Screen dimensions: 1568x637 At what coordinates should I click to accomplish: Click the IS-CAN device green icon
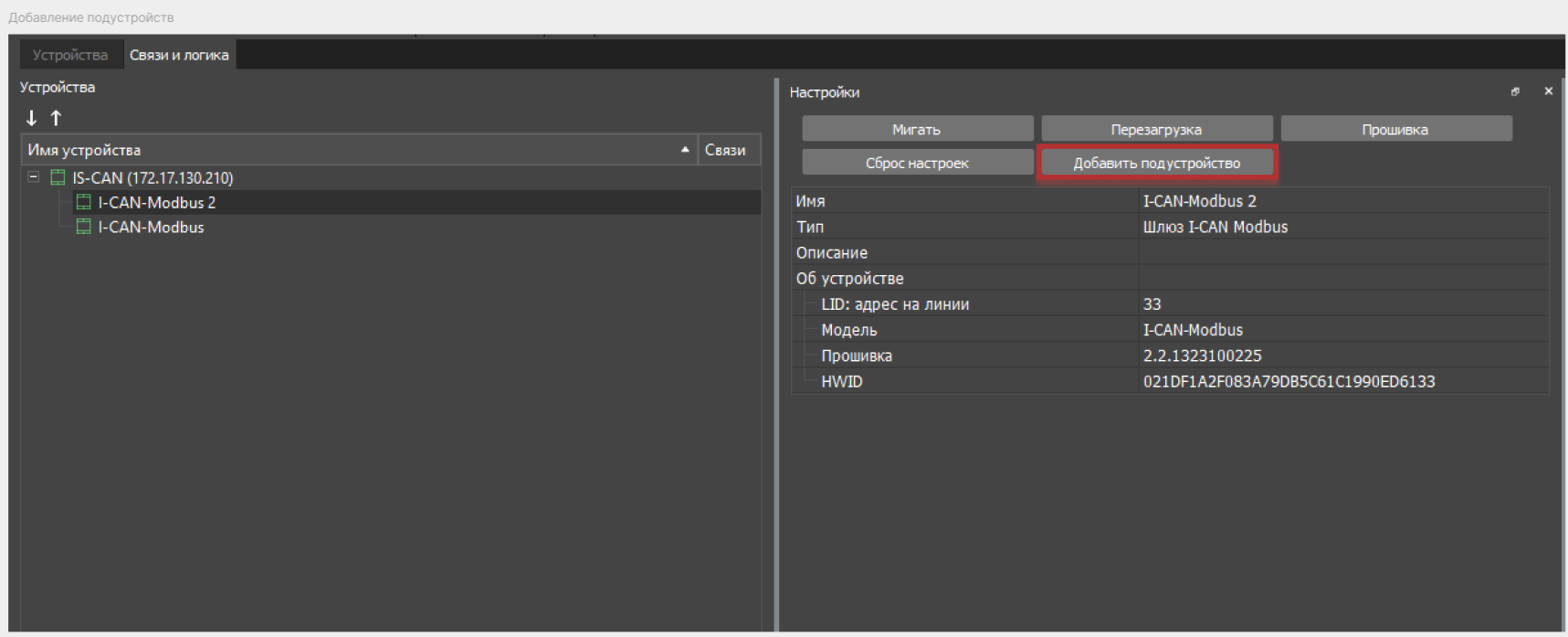(x=58, y=178)
